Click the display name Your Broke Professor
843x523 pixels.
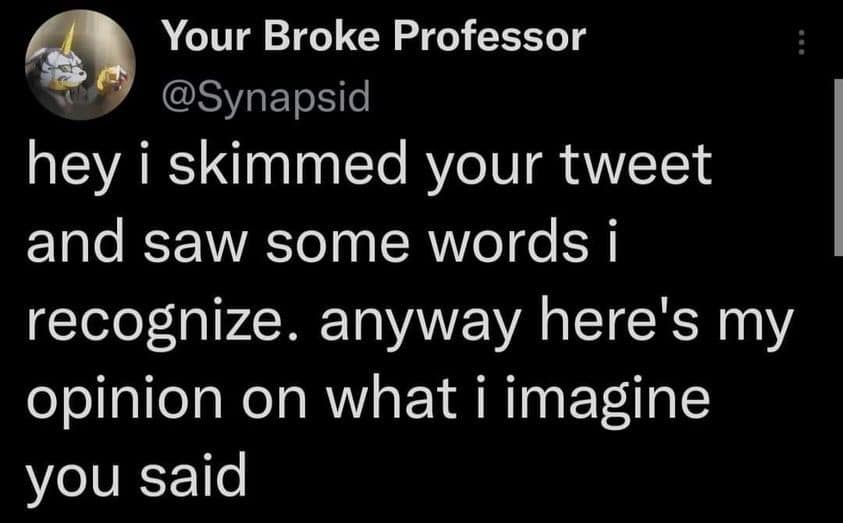pyautogui.click(x=373, y=38)
